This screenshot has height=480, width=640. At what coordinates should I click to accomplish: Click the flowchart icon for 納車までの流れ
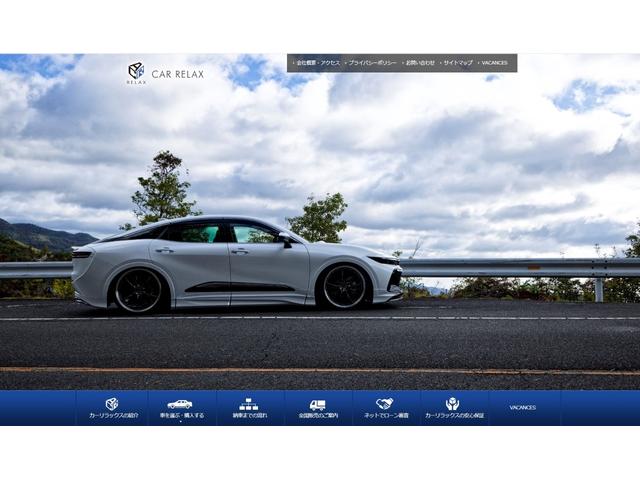coord(248,403)
